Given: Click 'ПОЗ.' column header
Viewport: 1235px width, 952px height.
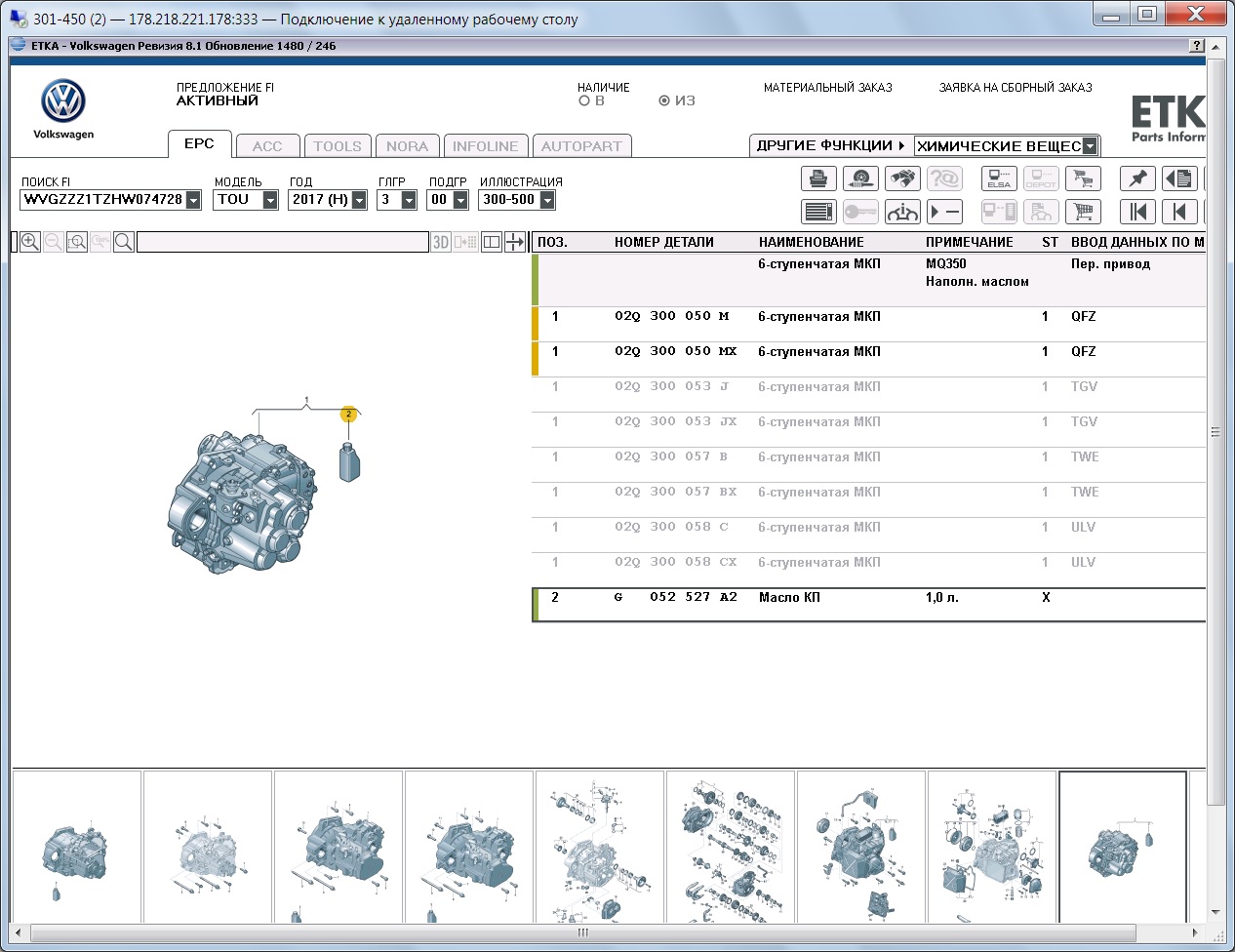Looking at the screenshot, I should [x=552, y=242].
